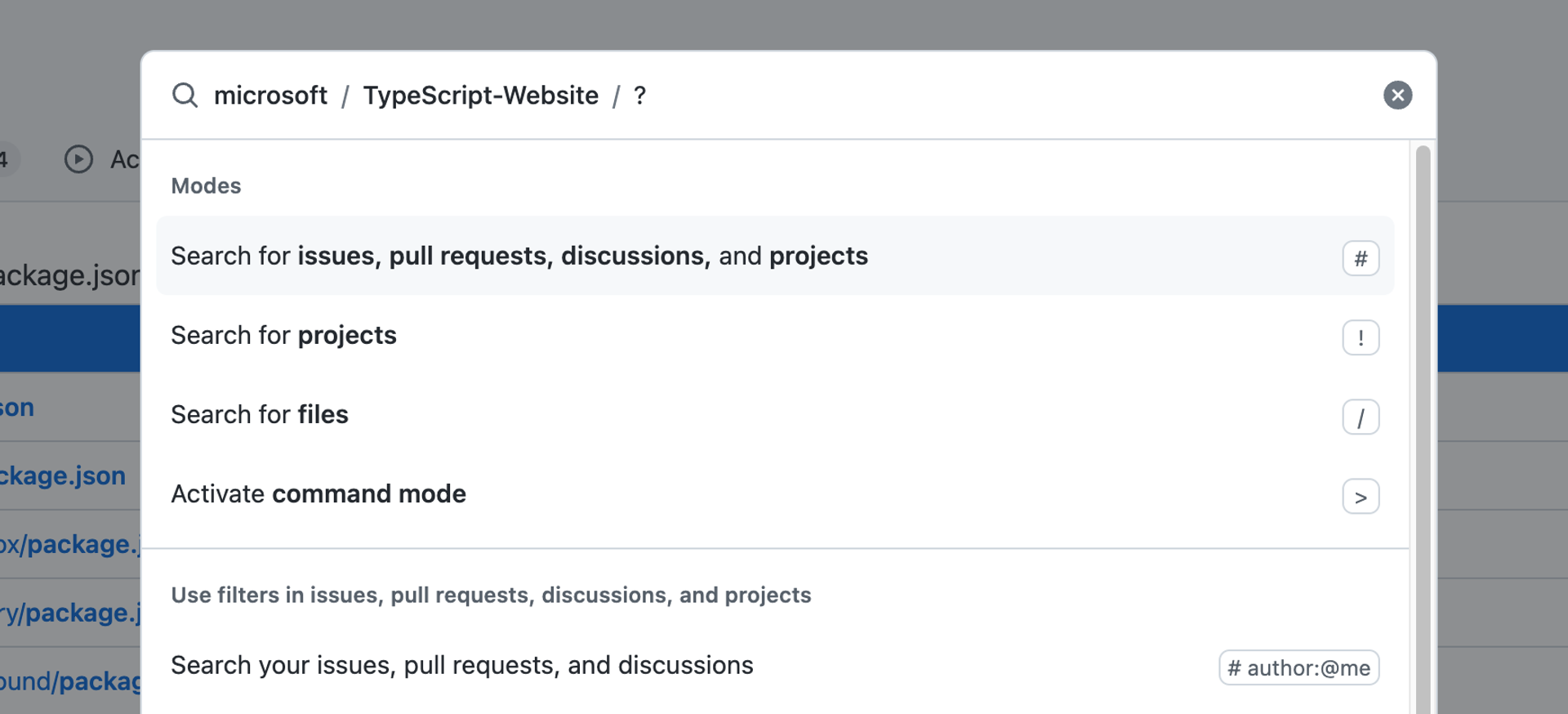Click the / shortcut key badge
The width and height of the screenshot is (1568, 714).
point(1361,417)
